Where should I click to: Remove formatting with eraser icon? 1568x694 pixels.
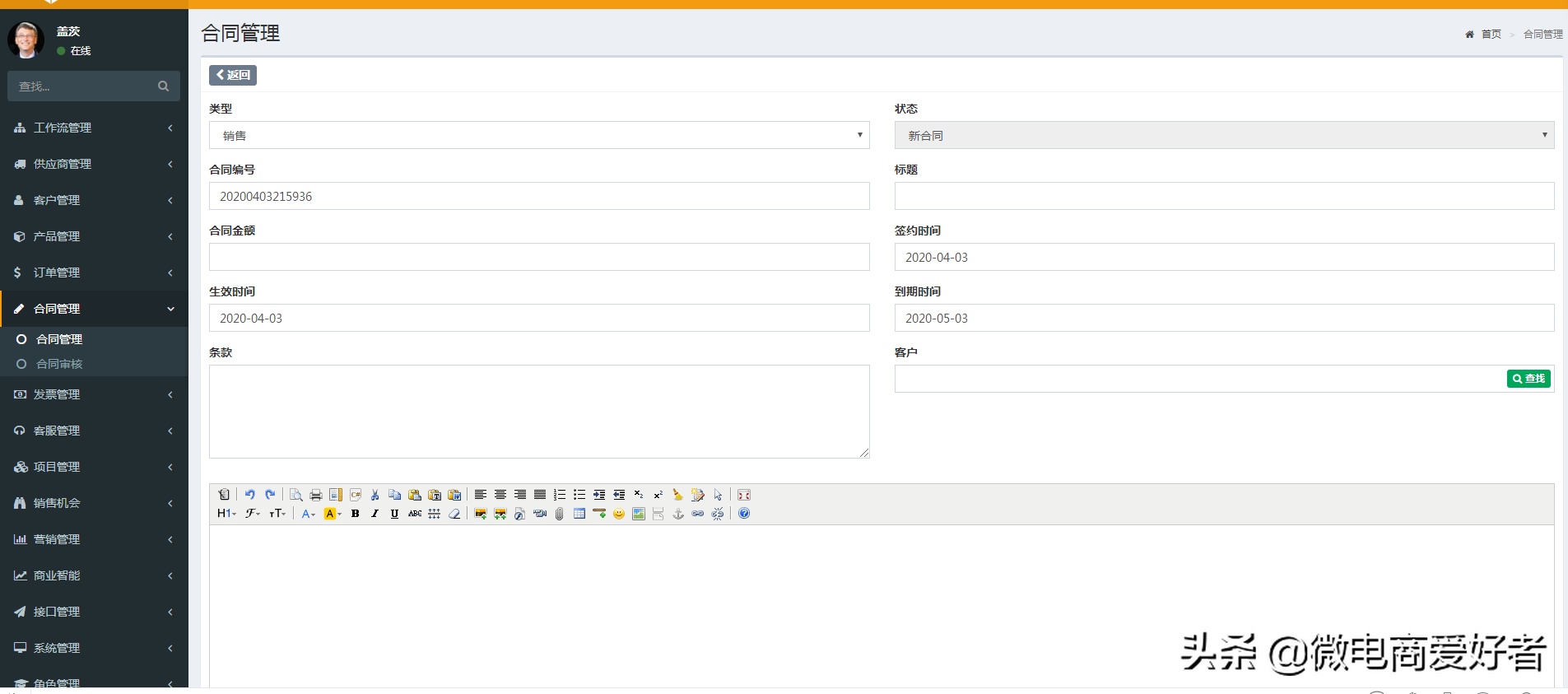tap(454, 514)
